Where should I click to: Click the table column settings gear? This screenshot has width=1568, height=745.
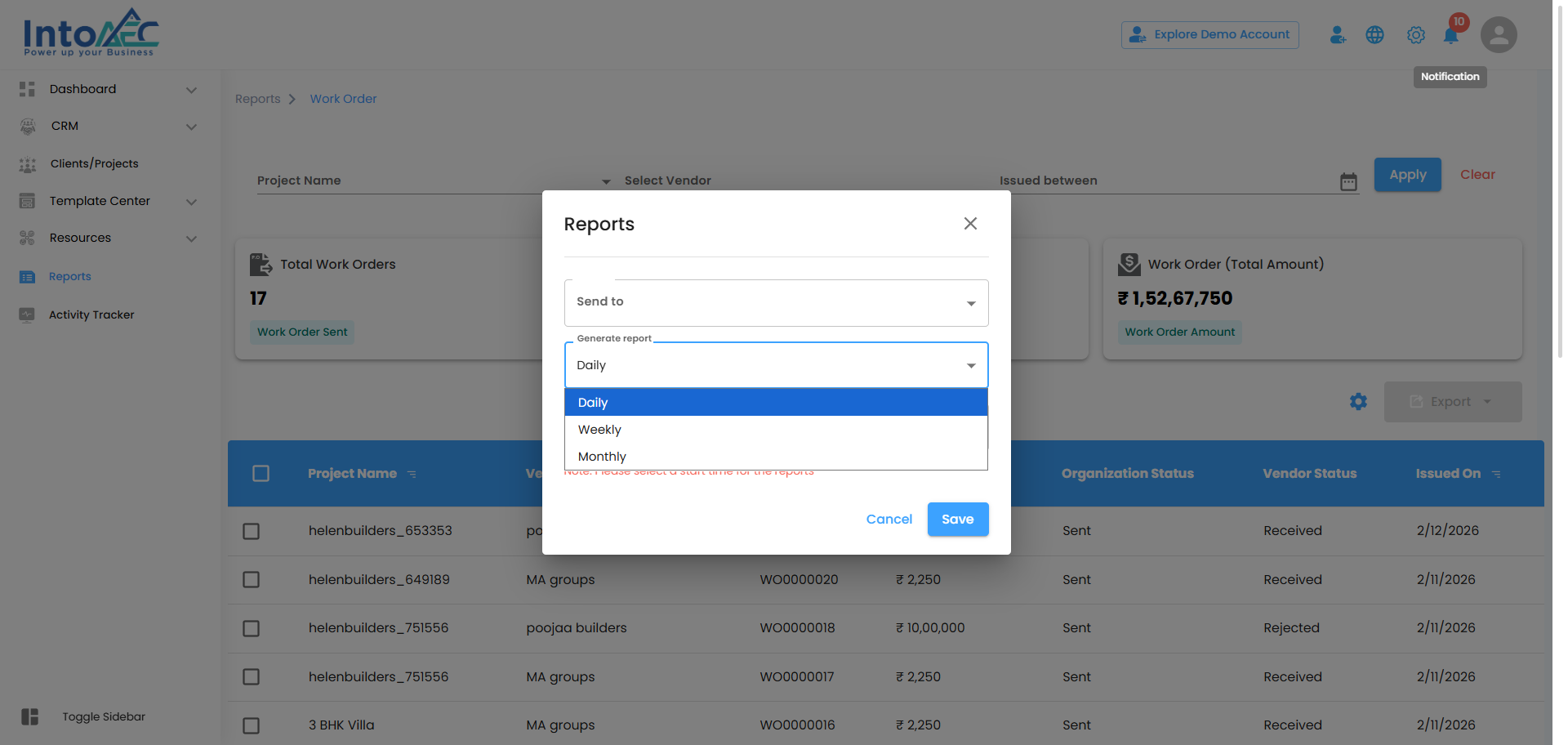click(x=1358, y=402)
